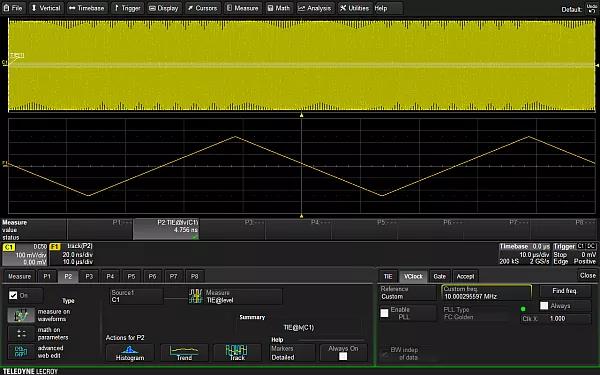Screen dimensions: 600x375
Task: Switch to the P3 tab
Action: 89,276
